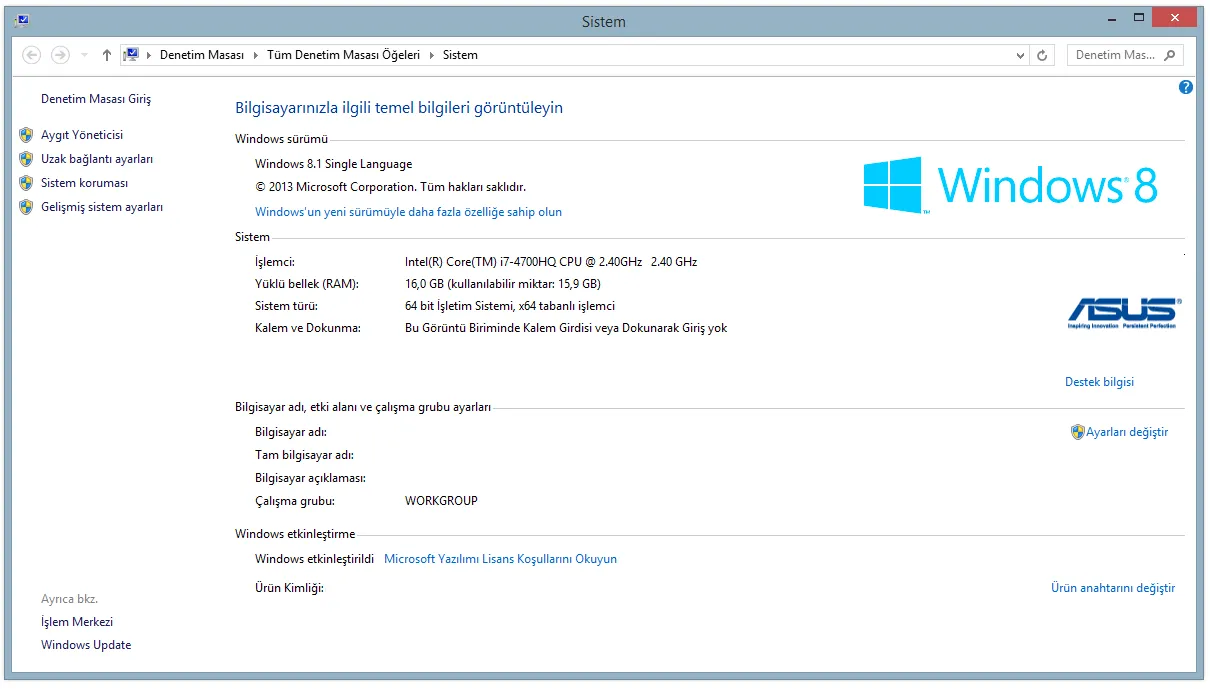Click the ASUS logo
This screenshot has width=1210, height=689.
pyautogui.click(x=1124, y=312)
